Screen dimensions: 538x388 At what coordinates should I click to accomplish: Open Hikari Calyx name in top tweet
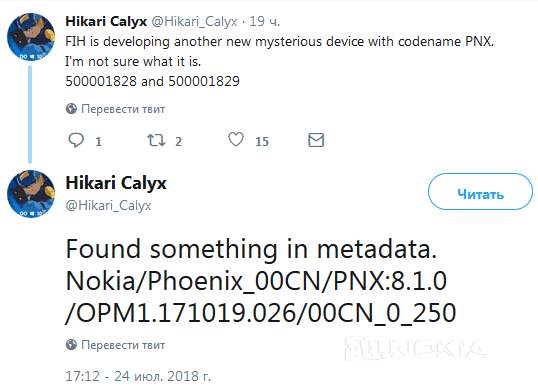(x=106, y=21)
